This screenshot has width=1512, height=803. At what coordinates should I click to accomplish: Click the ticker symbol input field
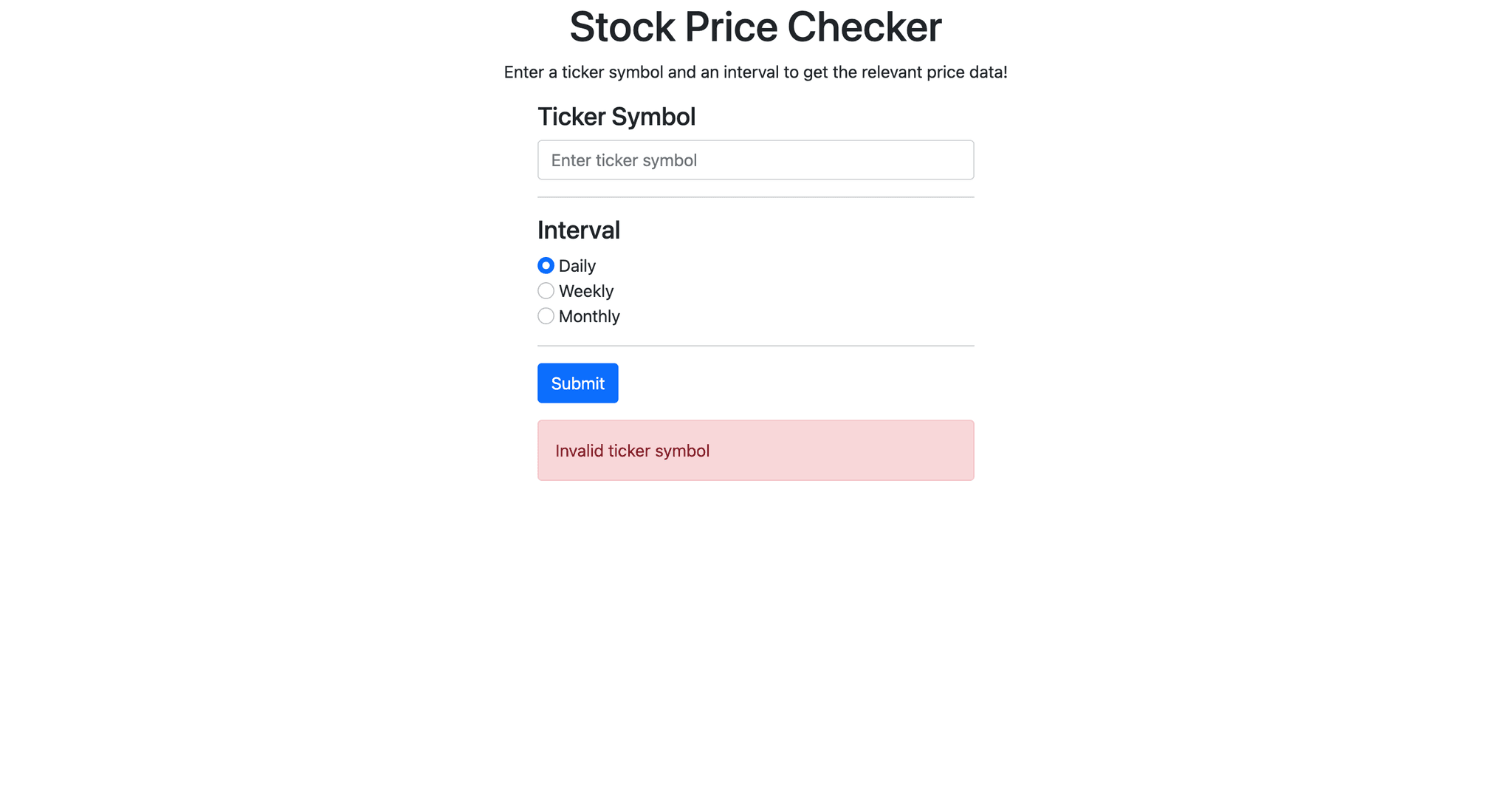pyautogui.click(x=755, y=160)
